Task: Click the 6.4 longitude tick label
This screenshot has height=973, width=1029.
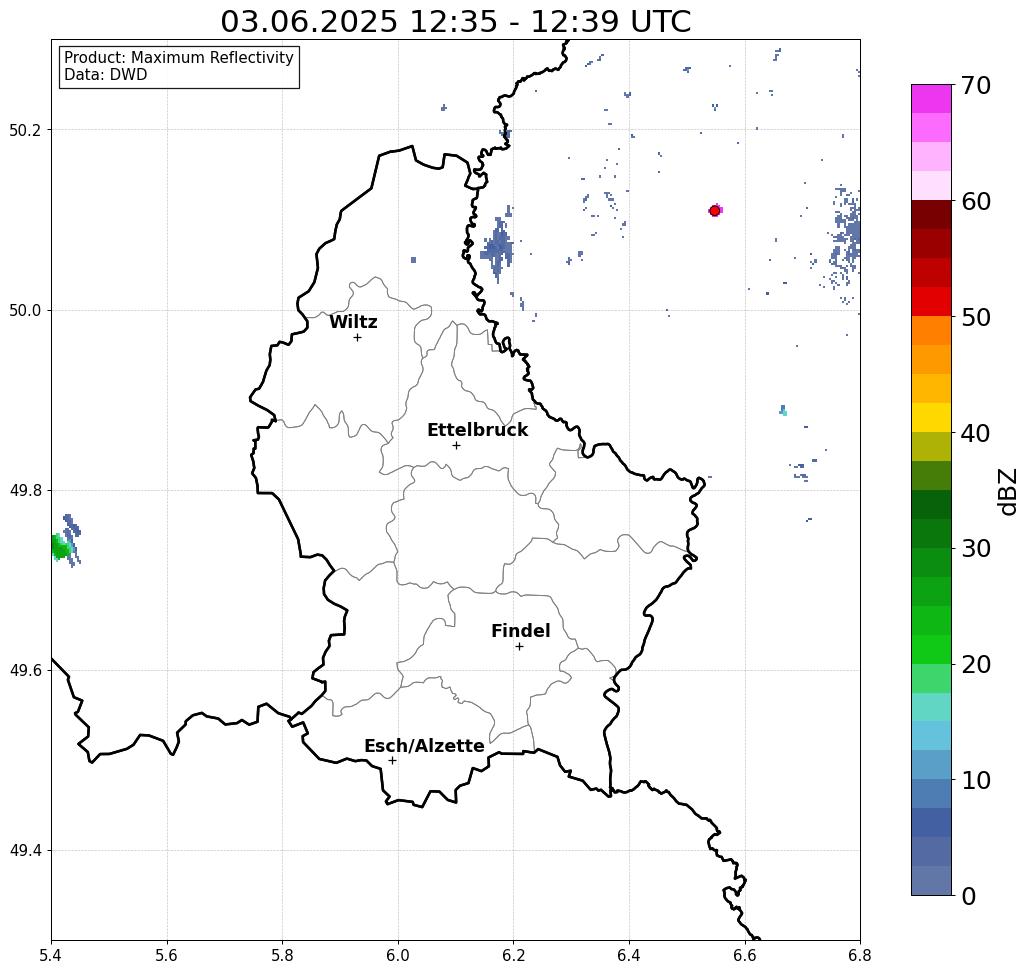Action: click(x=629, y=955)
